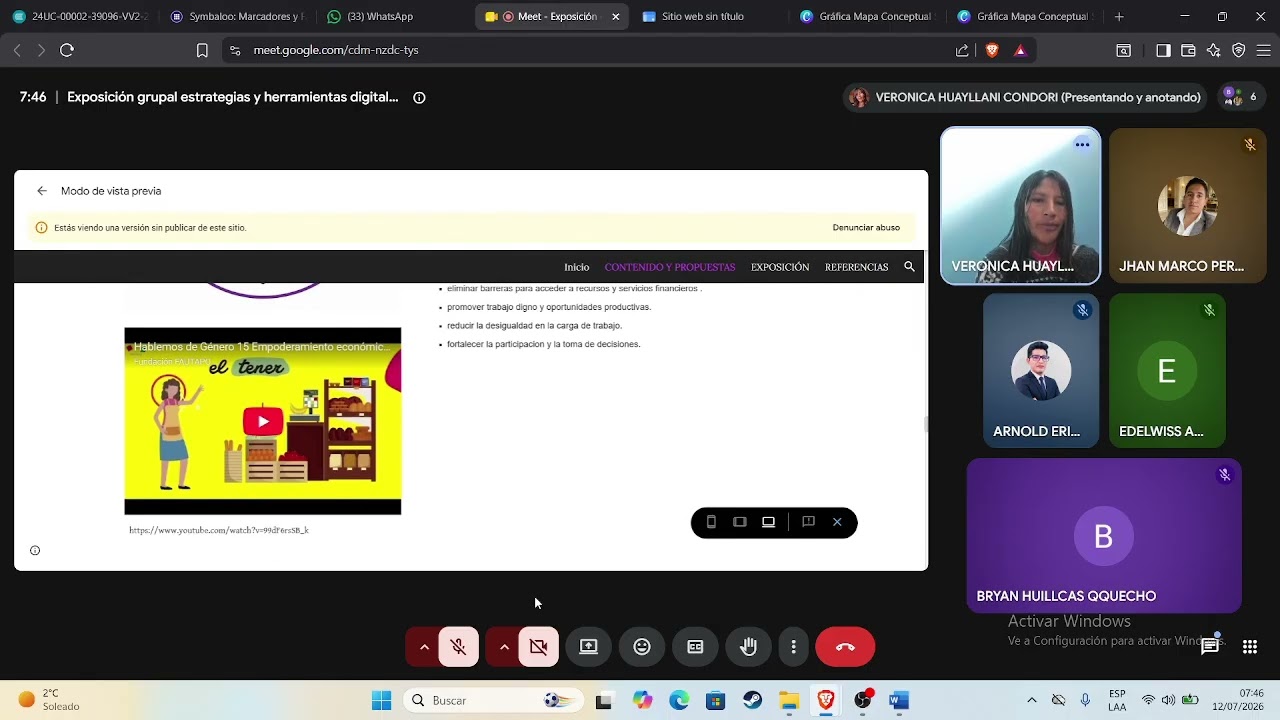Open the meeting chat panel

(1210, 646)
